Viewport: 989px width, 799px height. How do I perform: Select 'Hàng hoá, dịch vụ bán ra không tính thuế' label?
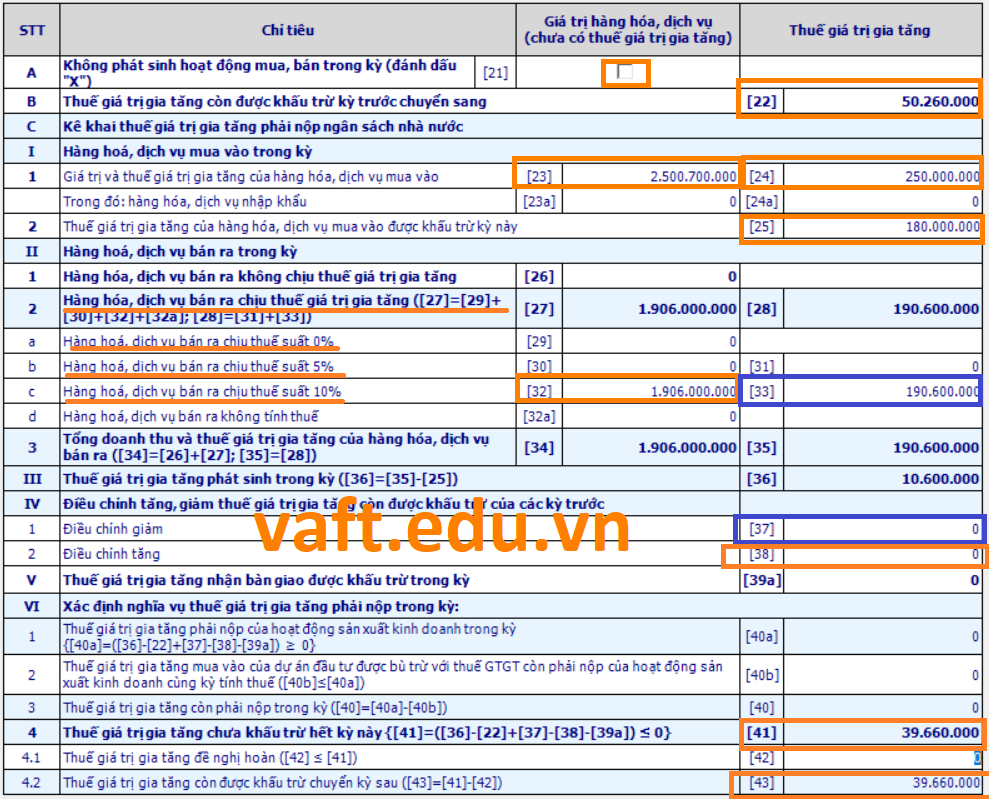tap(190, 416)
